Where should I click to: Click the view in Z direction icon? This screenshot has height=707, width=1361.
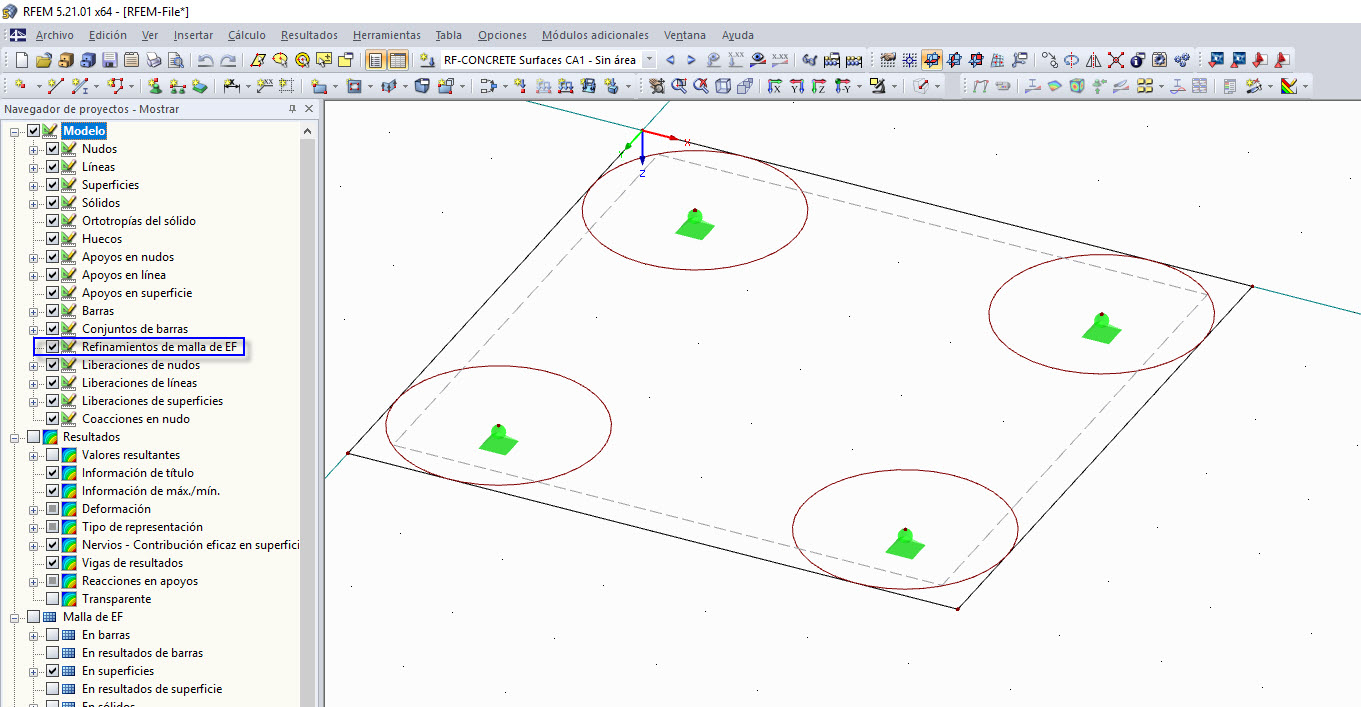pos(818,86)
